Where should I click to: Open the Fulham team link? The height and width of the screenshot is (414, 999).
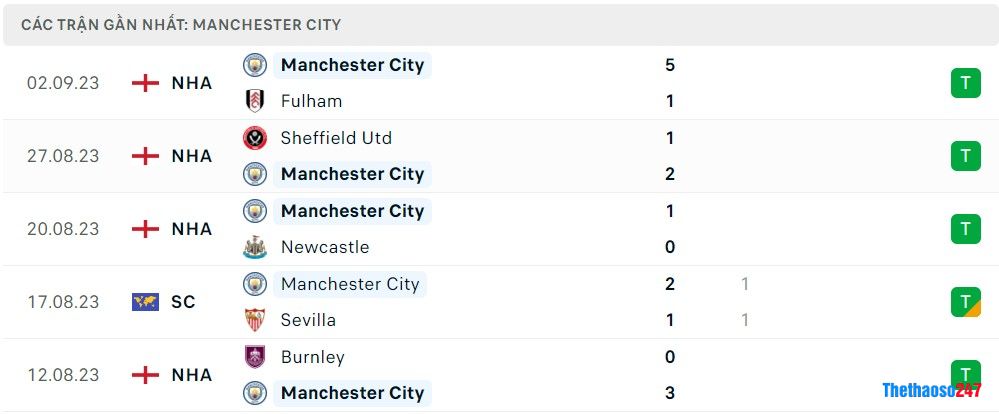(x=312, y=101)
